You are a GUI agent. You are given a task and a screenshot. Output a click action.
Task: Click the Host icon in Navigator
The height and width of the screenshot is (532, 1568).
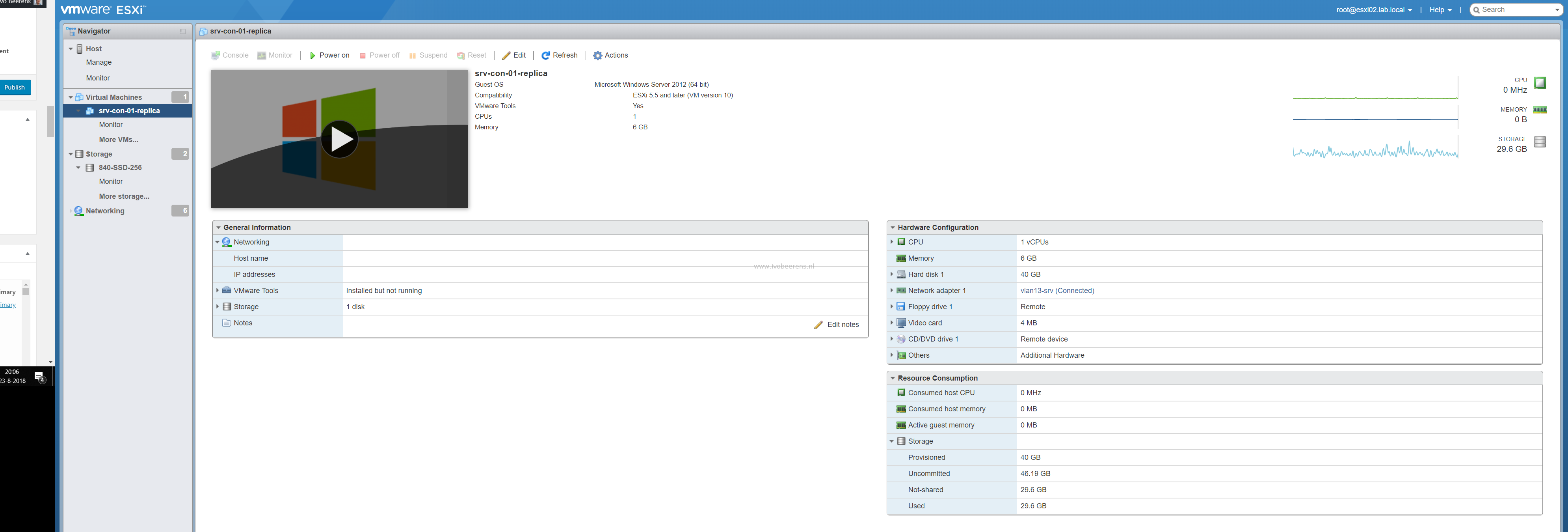[80, 49]
